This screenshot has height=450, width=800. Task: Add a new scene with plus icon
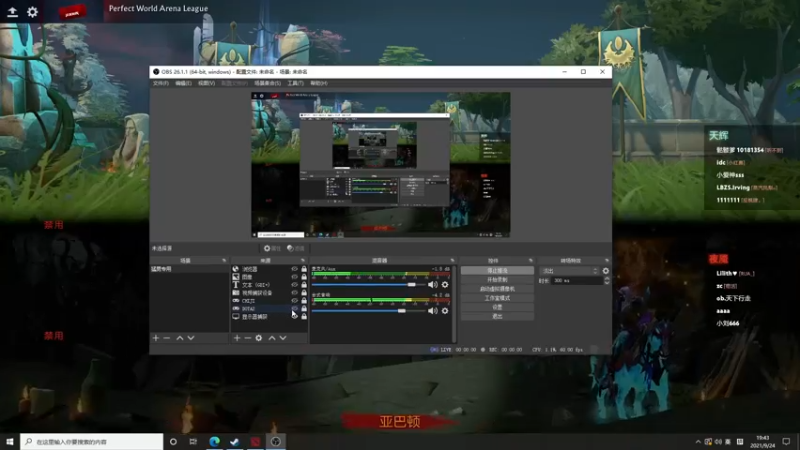[x=156, y=338]
